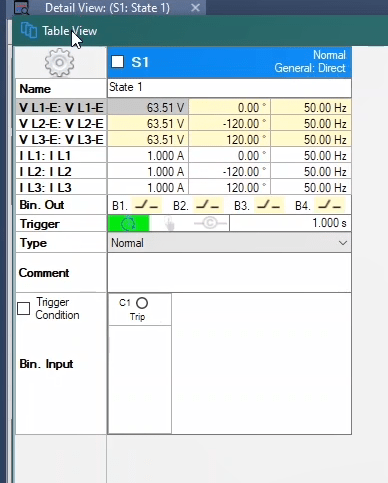Close the Detail View tab

pos(196,8)
